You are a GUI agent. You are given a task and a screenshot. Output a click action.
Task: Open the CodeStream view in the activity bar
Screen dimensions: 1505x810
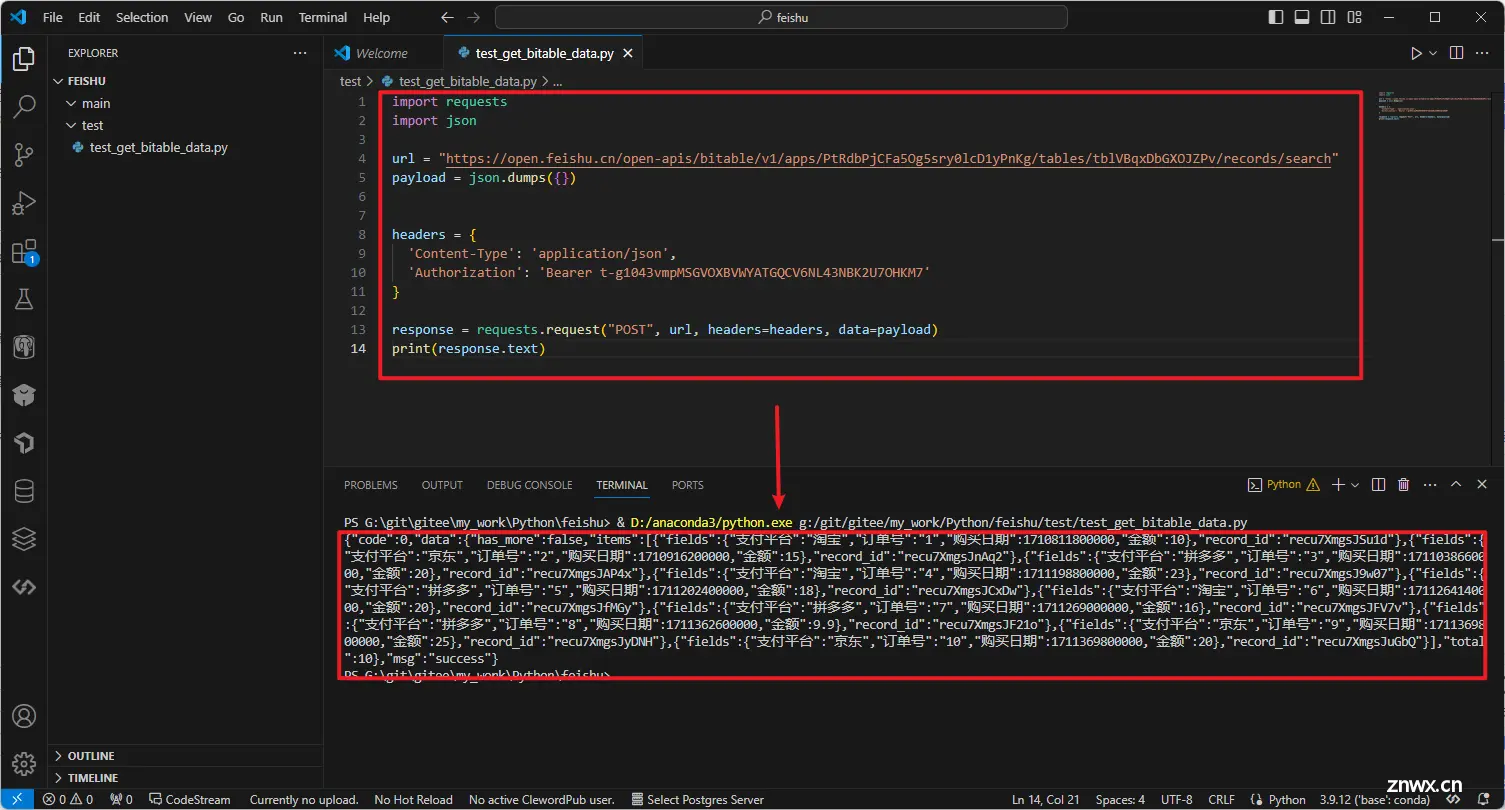(24, 587)
